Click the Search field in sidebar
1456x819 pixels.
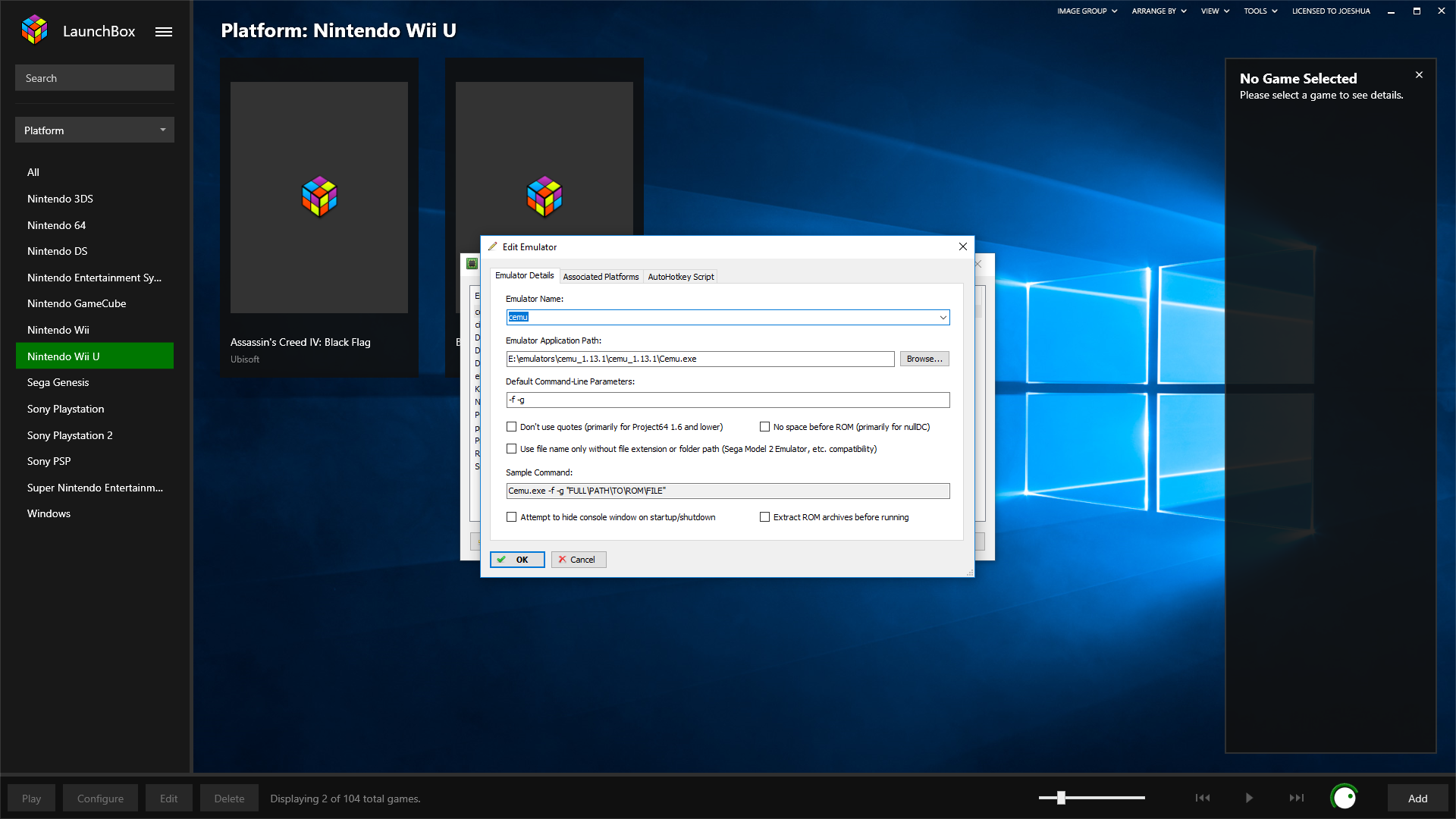pos(95,78)
